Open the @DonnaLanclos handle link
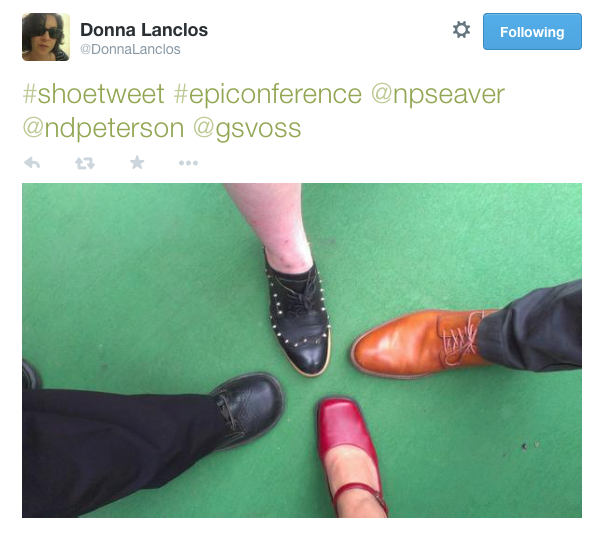Image resolution: width=605 pixels, height=536 pixels. pyautogui.click(x=130, y=49)
